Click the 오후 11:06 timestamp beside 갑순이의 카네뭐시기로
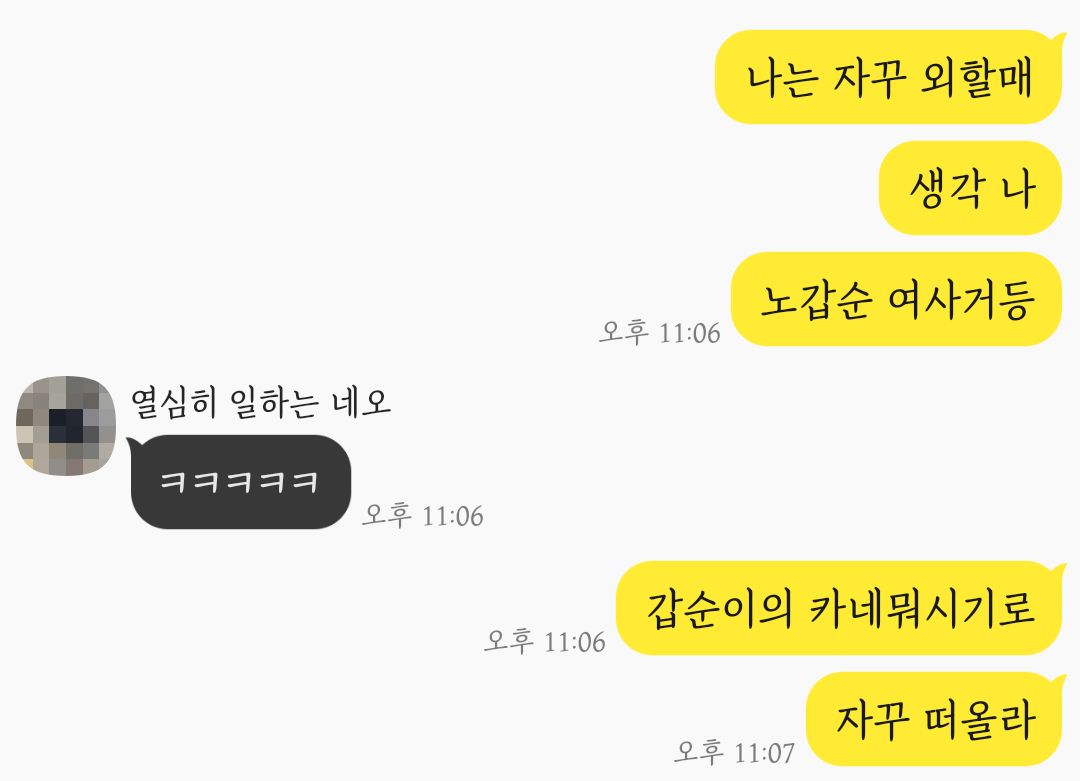This screenshot has height=781, width=1080. [545, 641]
